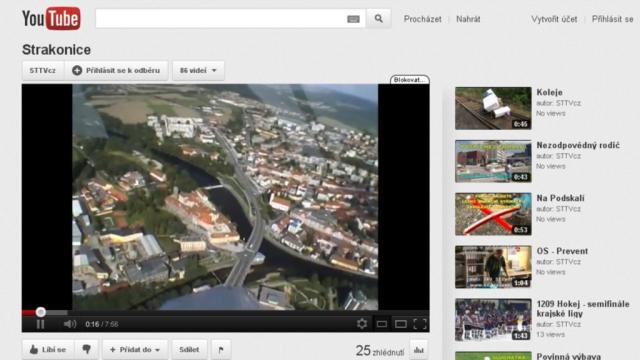This screenshot has height=360, width=640.
Task: Open video settings gear
Action: [x=362, y=324]
